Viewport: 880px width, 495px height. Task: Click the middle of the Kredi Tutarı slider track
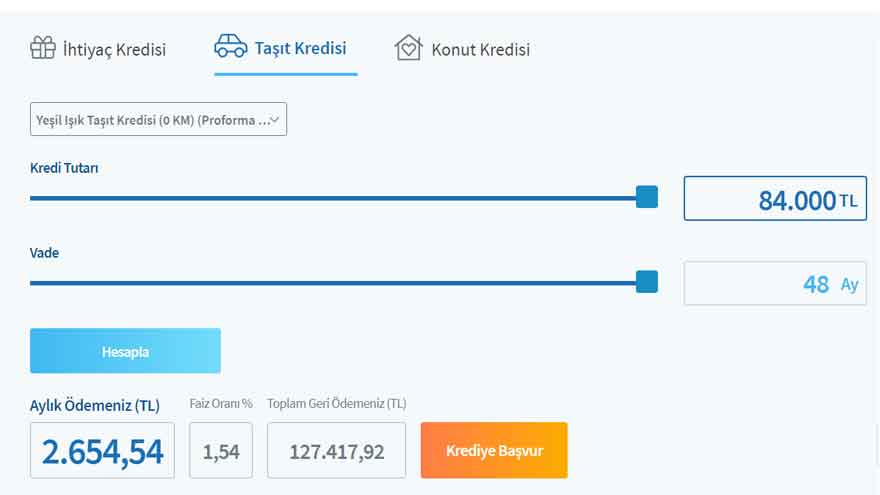[x=343, y=198]
